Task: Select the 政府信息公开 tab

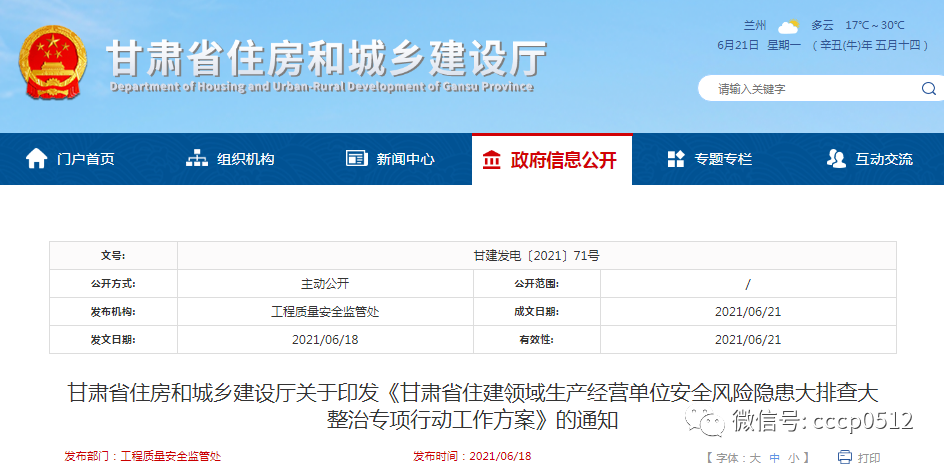Action: coord(551,160)
